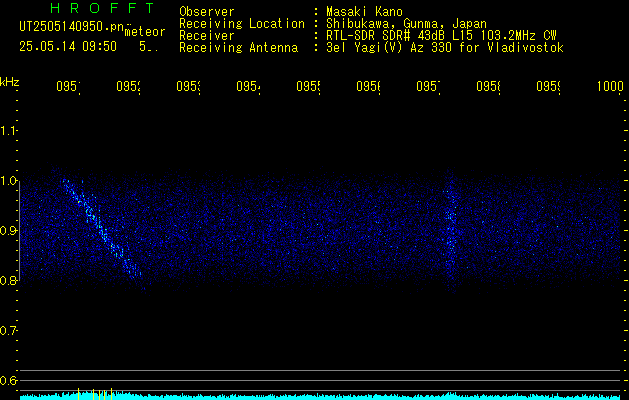The width and height of the screenshot is (629, 400).
Task: Click the 0.7 frequency axis label
Action: click(x=8, y=331)
